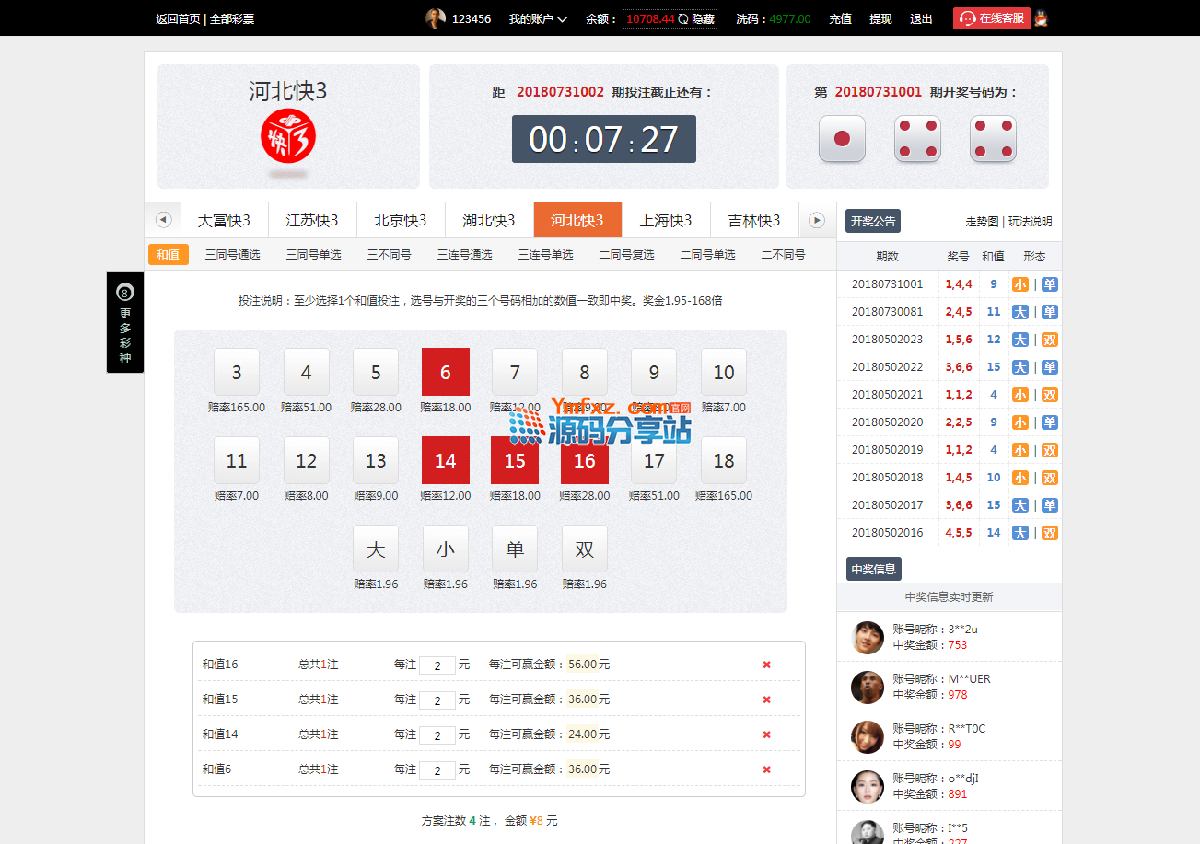Image resolution: width=1200 pixels, height=844 pixels.
Task: Delete the 和值6 bet entry
Action: 766,769
